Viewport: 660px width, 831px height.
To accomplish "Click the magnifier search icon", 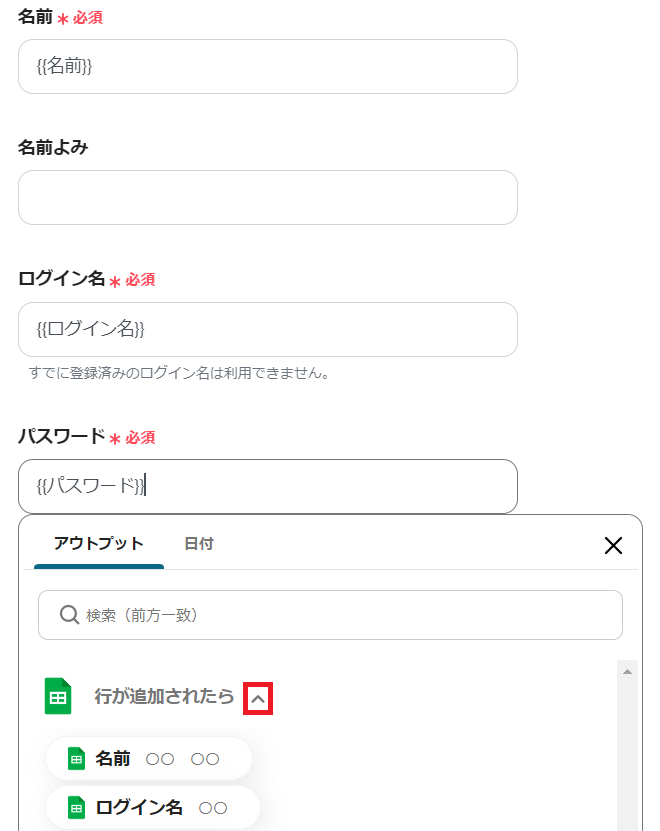I will pos(69,615).
